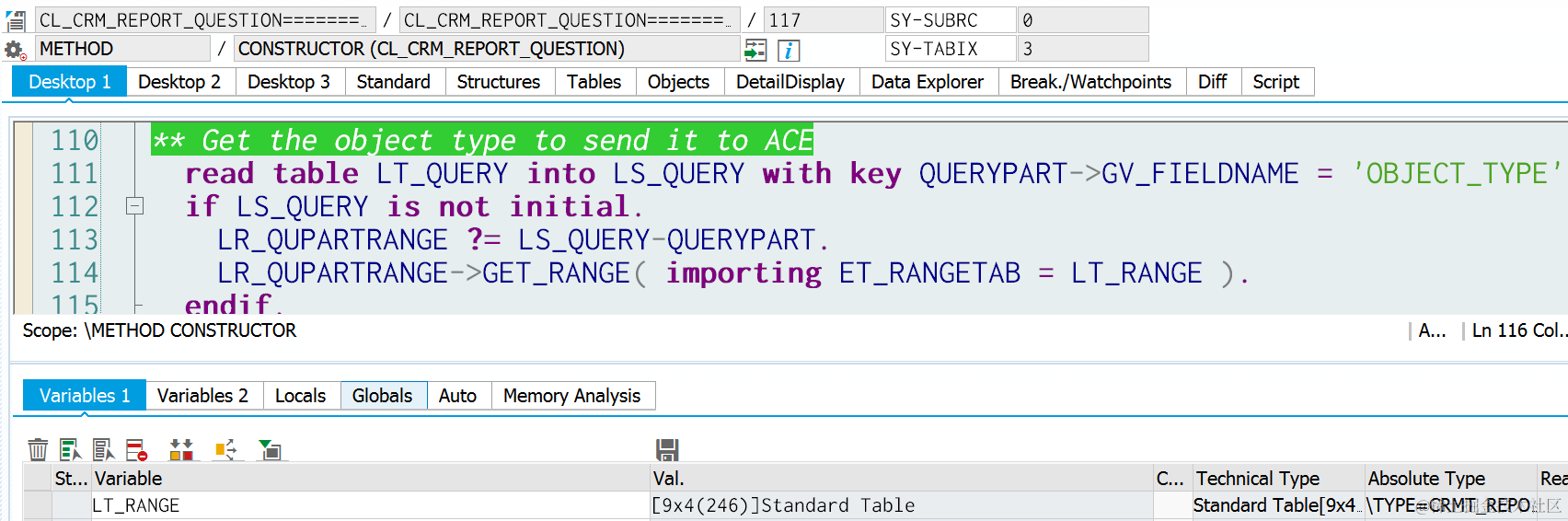Screen dimensions: 1568x521
Task: Click the red delete-row icon in variables toolbar
Action: pyautogui.click(x=137, y=449)
